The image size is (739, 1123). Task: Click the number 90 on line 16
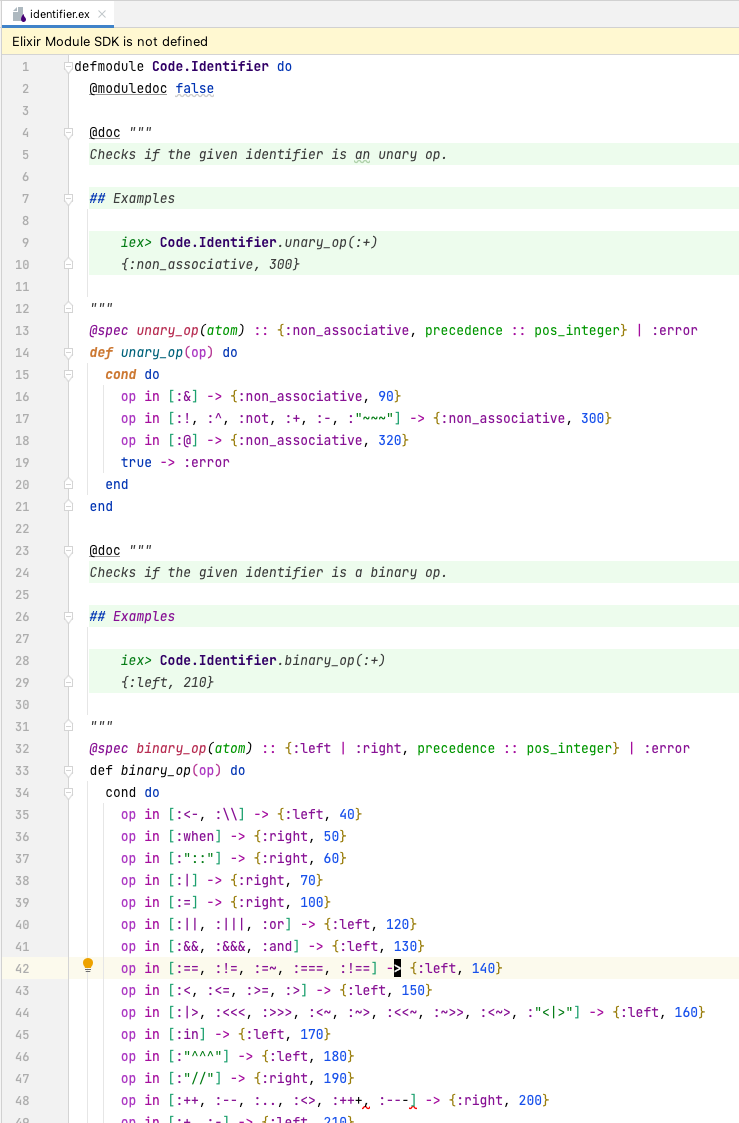(386, 396)
